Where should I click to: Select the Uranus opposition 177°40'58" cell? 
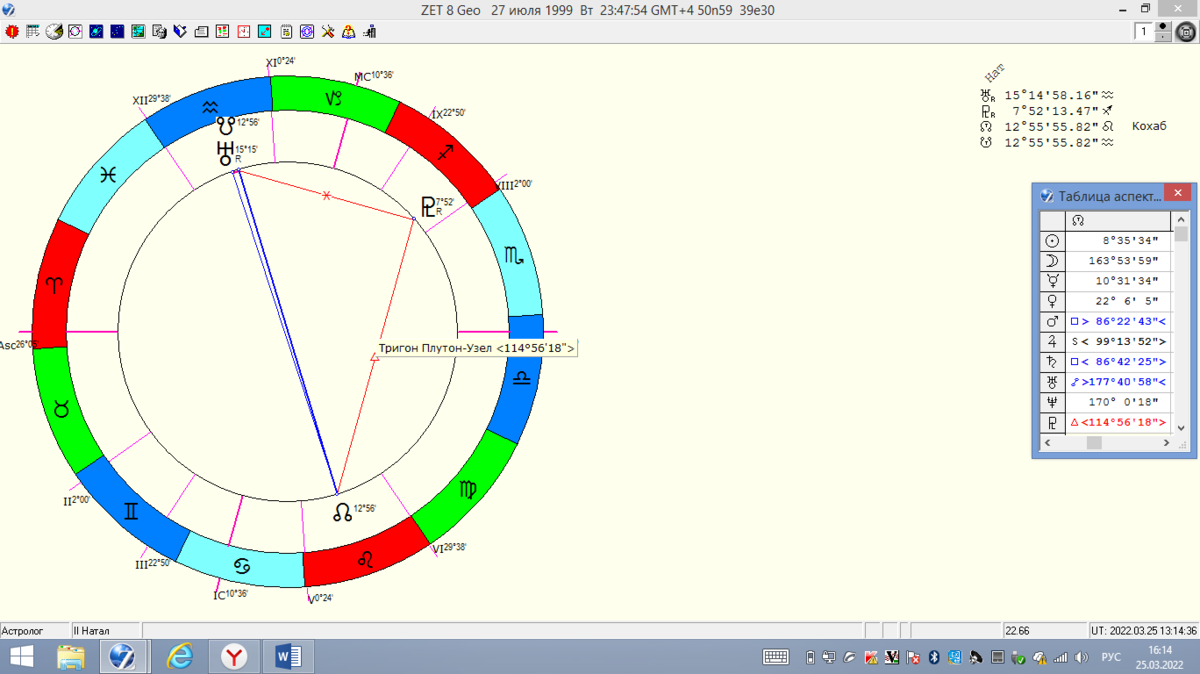click(x=1119, y=381)
